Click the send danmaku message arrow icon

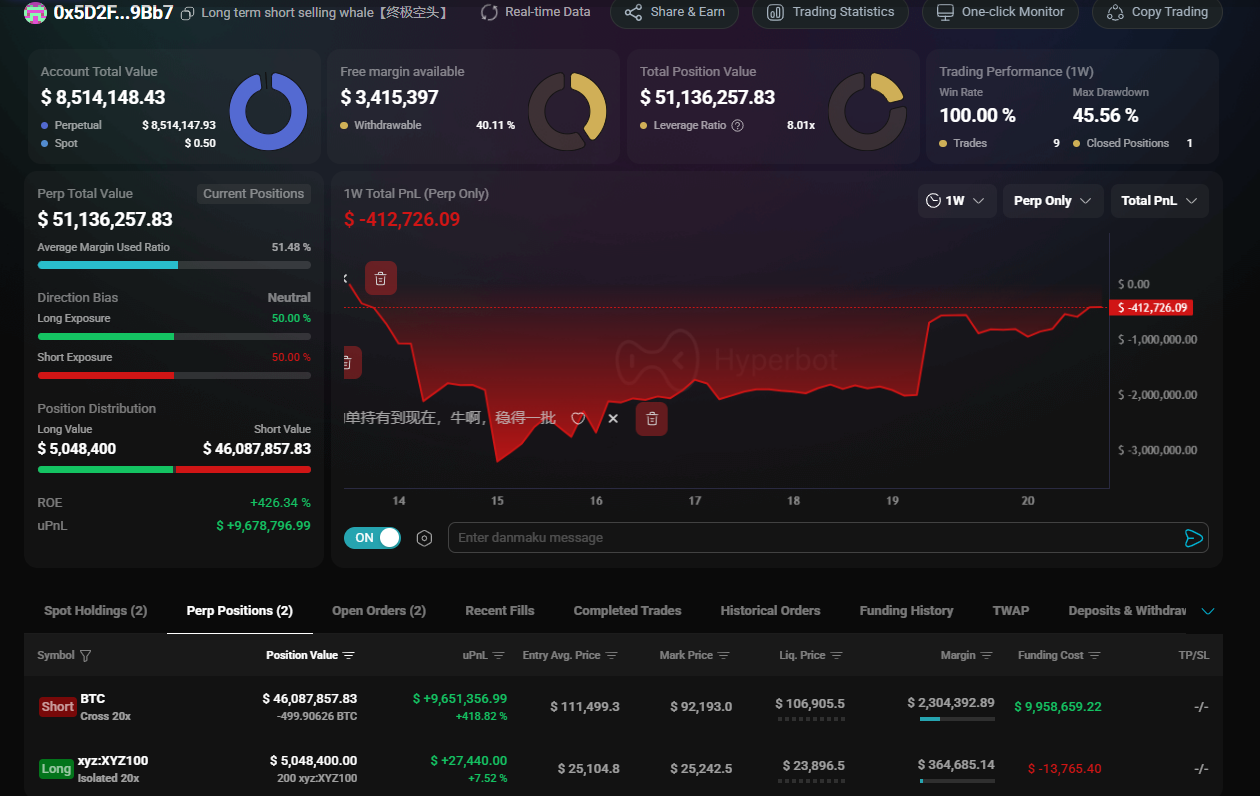[x=1193, y=538]
